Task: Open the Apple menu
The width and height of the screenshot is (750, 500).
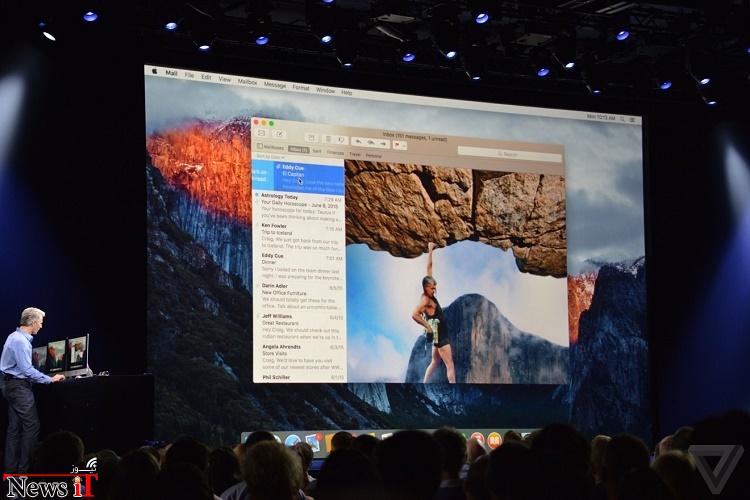Action: [154, 71]
